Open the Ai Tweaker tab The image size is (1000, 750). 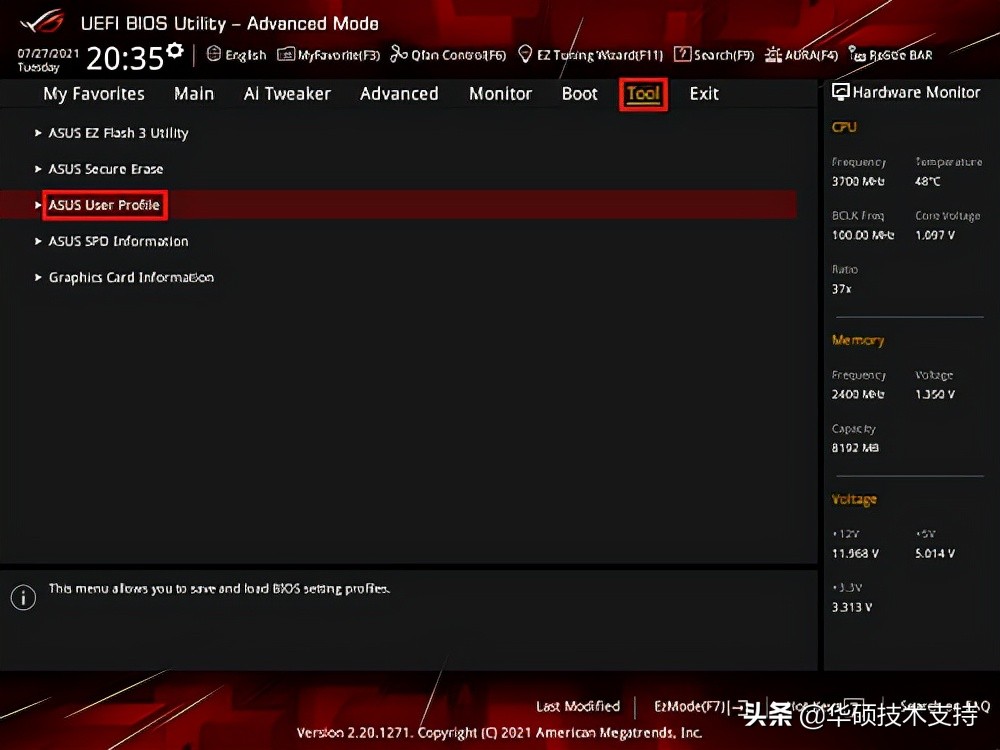coord(287,94)
